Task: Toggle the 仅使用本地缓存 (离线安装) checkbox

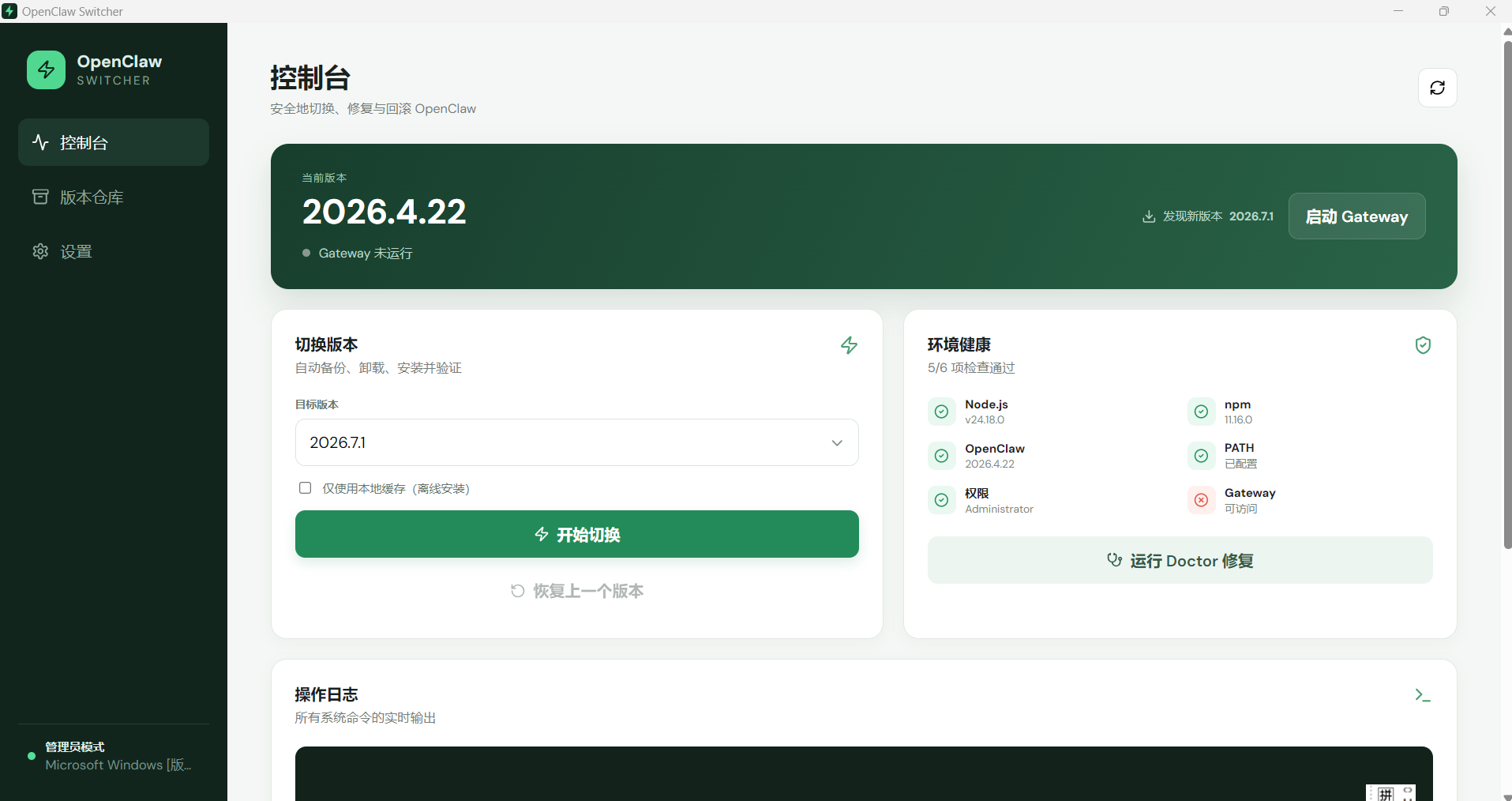Action: pyautogui.click(x=305, y=488)
